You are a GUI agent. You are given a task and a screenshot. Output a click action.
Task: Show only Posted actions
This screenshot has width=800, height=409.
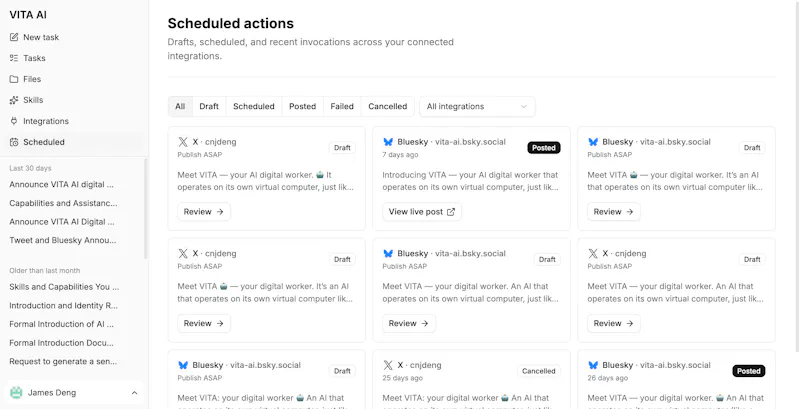[x=303, y=107]
